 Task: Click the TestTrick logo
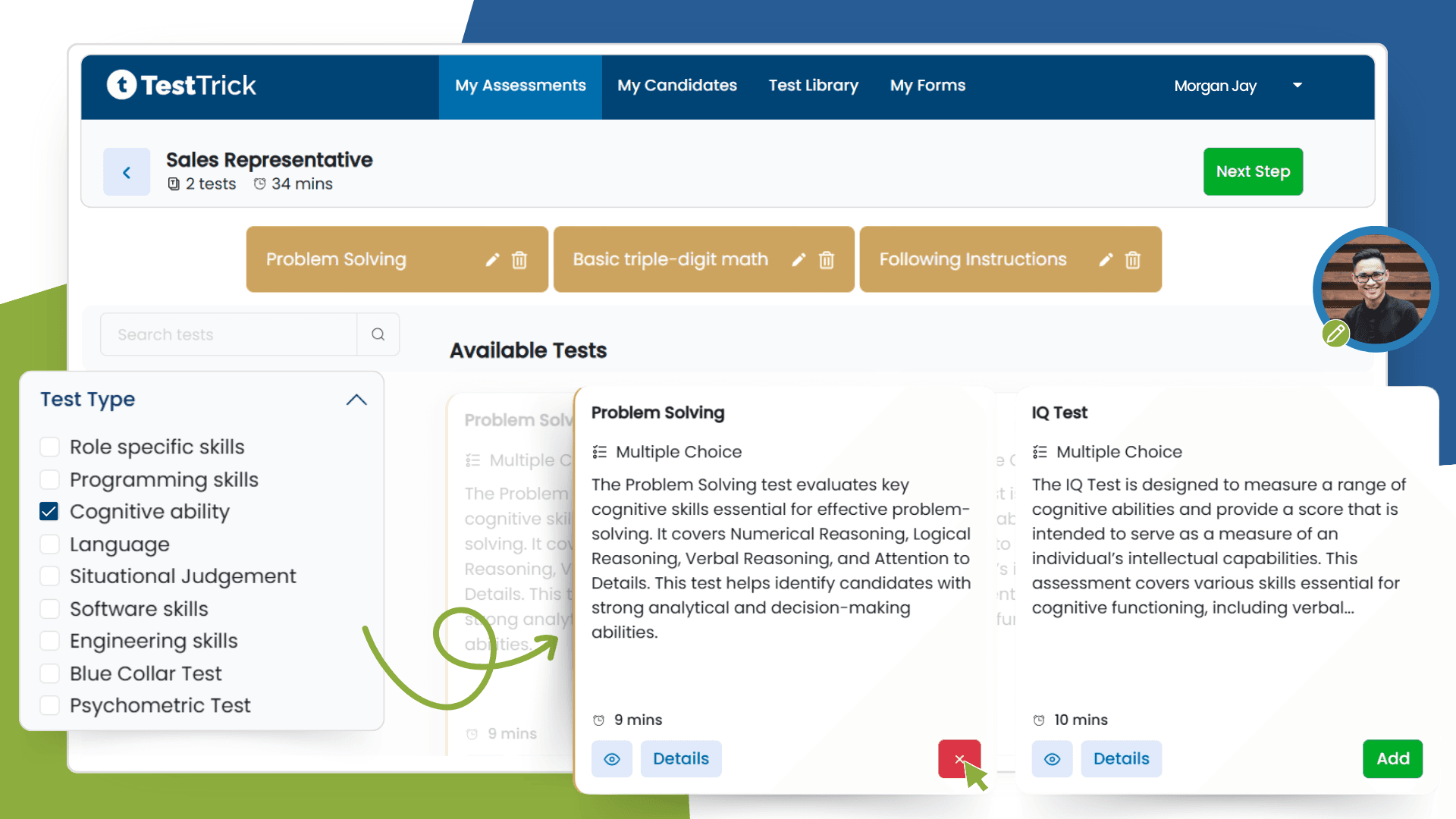click(180, 85)
